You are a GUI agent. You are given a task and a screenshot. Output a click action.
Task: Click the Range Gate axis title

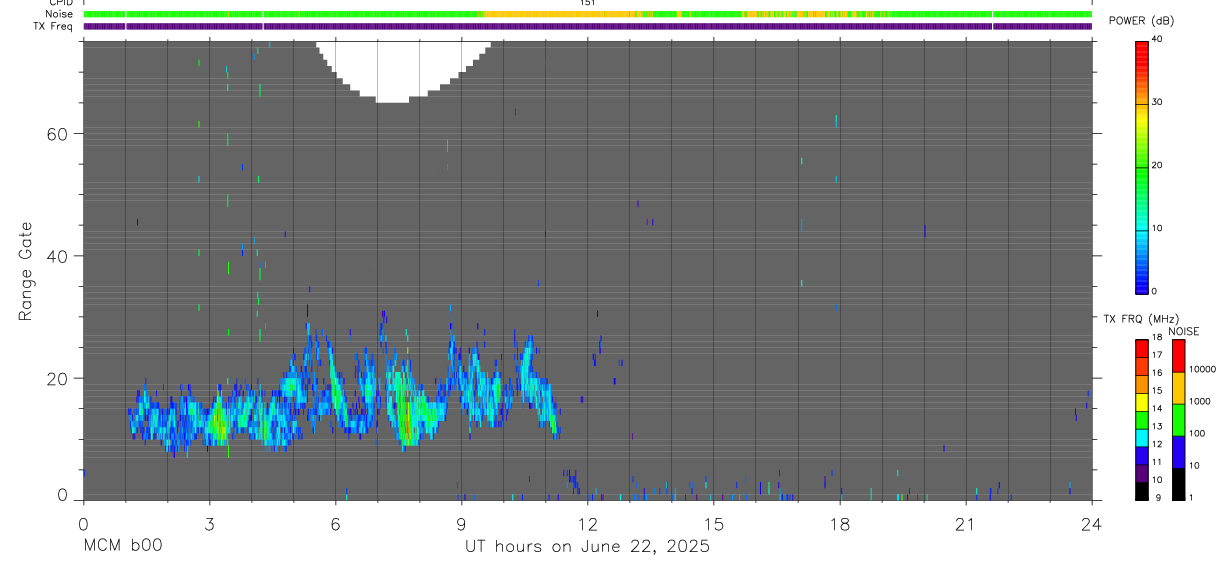coord(25,271)
